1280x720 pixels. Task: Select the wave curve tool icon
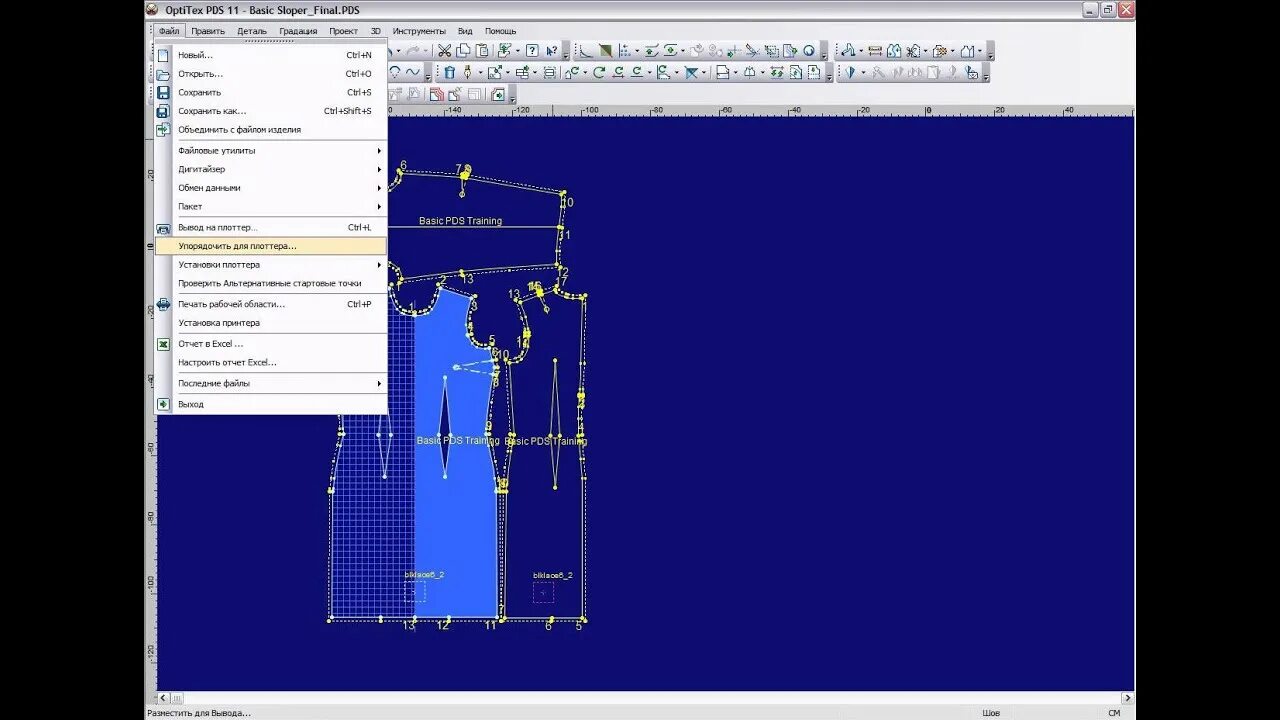pos(413,72)
